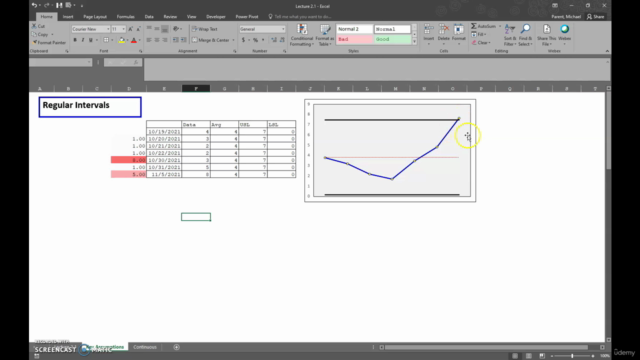
Task: Expand the Merge & Center dropdown arrow
Action: pyautogui.click(x=233, y=40)
